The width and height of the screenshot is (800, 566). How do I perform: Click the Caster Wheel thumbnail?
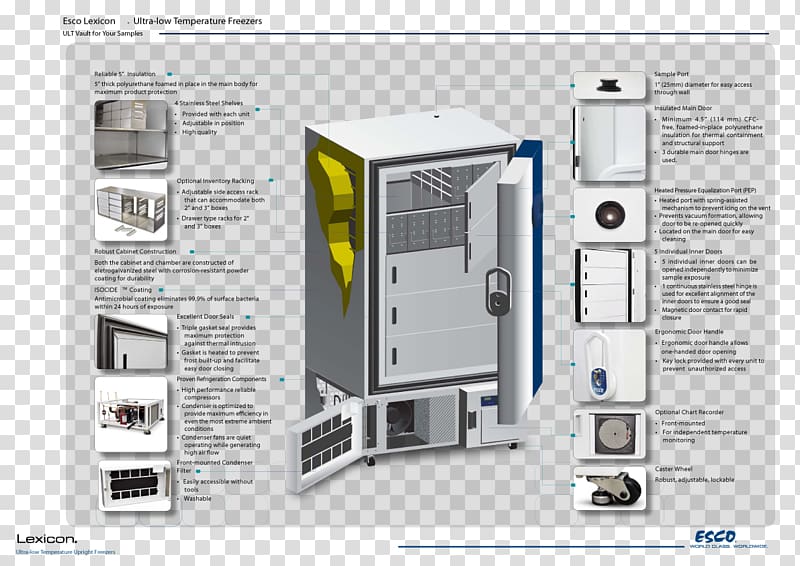coord(609,488)
